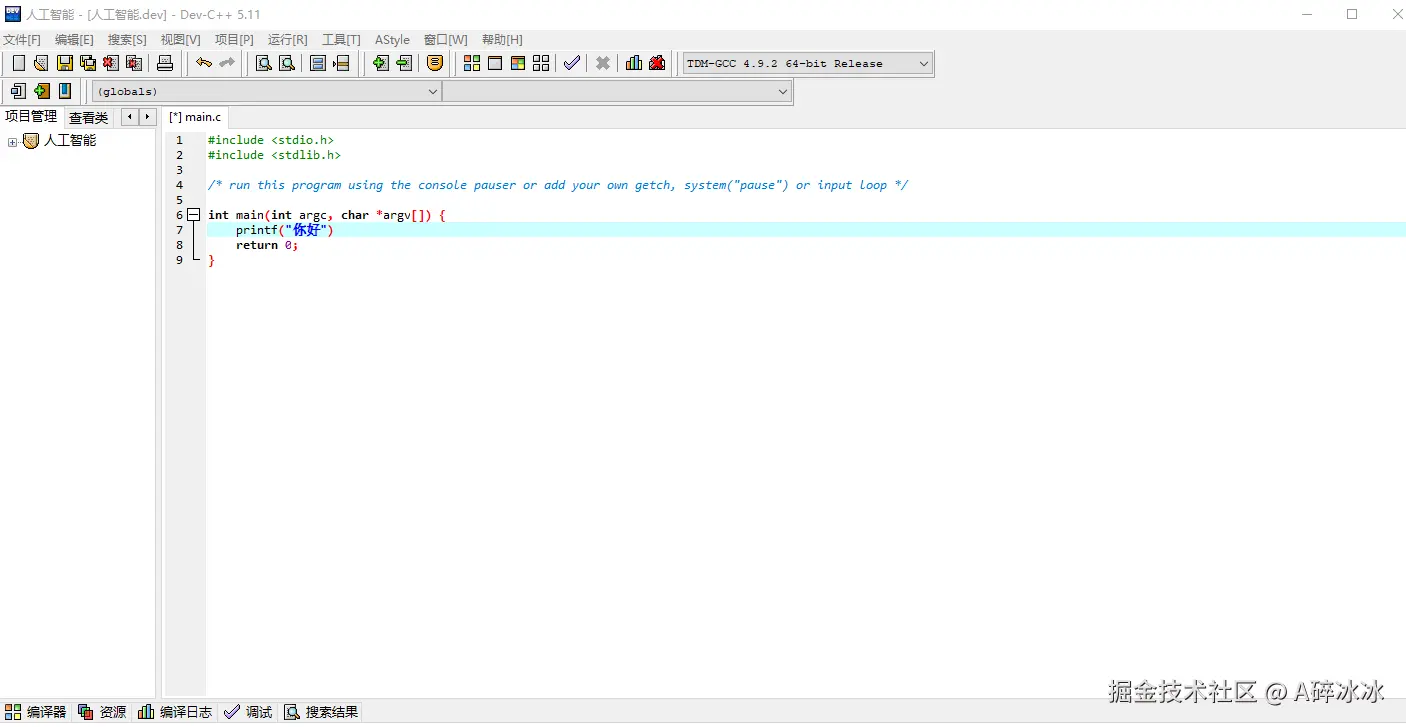Open the 视图[V] menu
Screen dimensions: 1406x727
coord(181,40)
